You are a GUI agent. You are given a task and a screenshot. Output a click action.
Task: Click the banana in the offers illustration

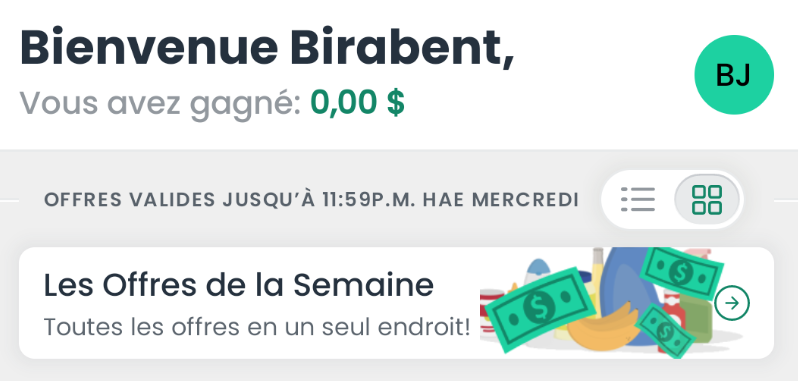pos(601,328)
